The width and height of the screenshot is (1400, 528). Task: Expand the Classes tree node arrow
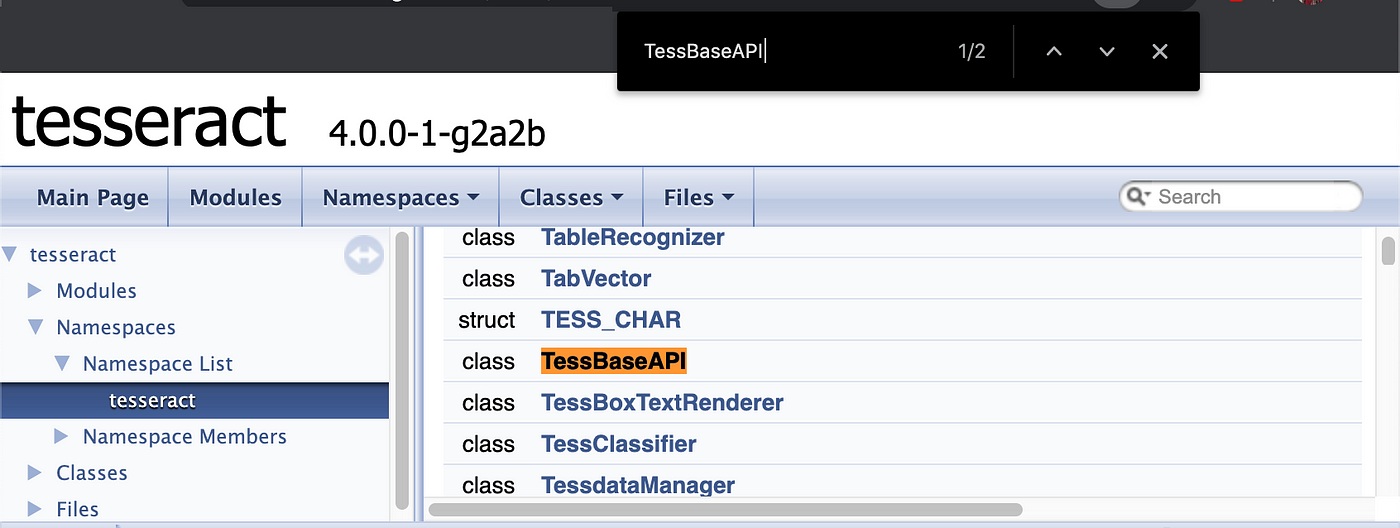point(35,472)
